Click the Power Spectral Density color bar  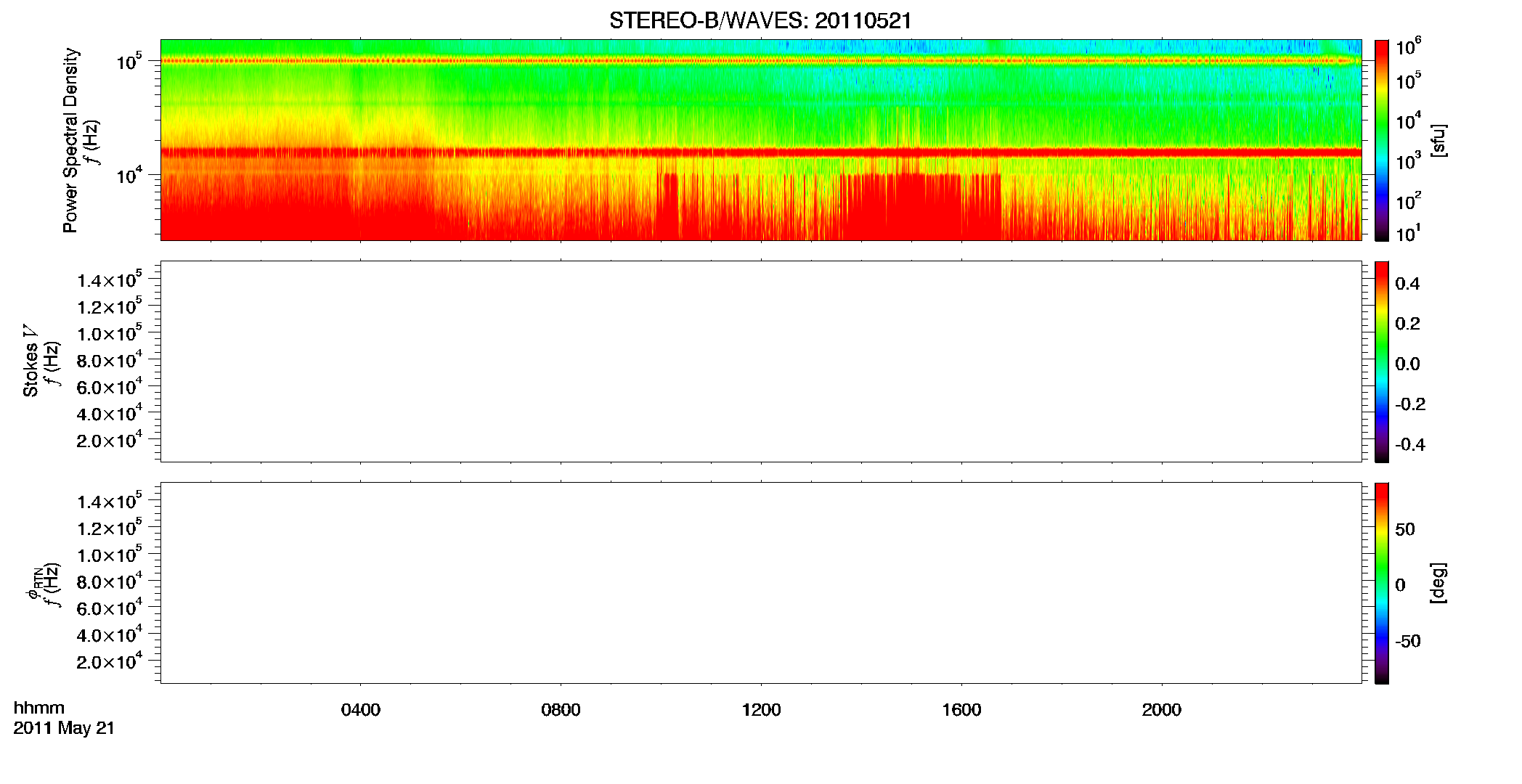pyautogui.click(x=1381, y=140)
